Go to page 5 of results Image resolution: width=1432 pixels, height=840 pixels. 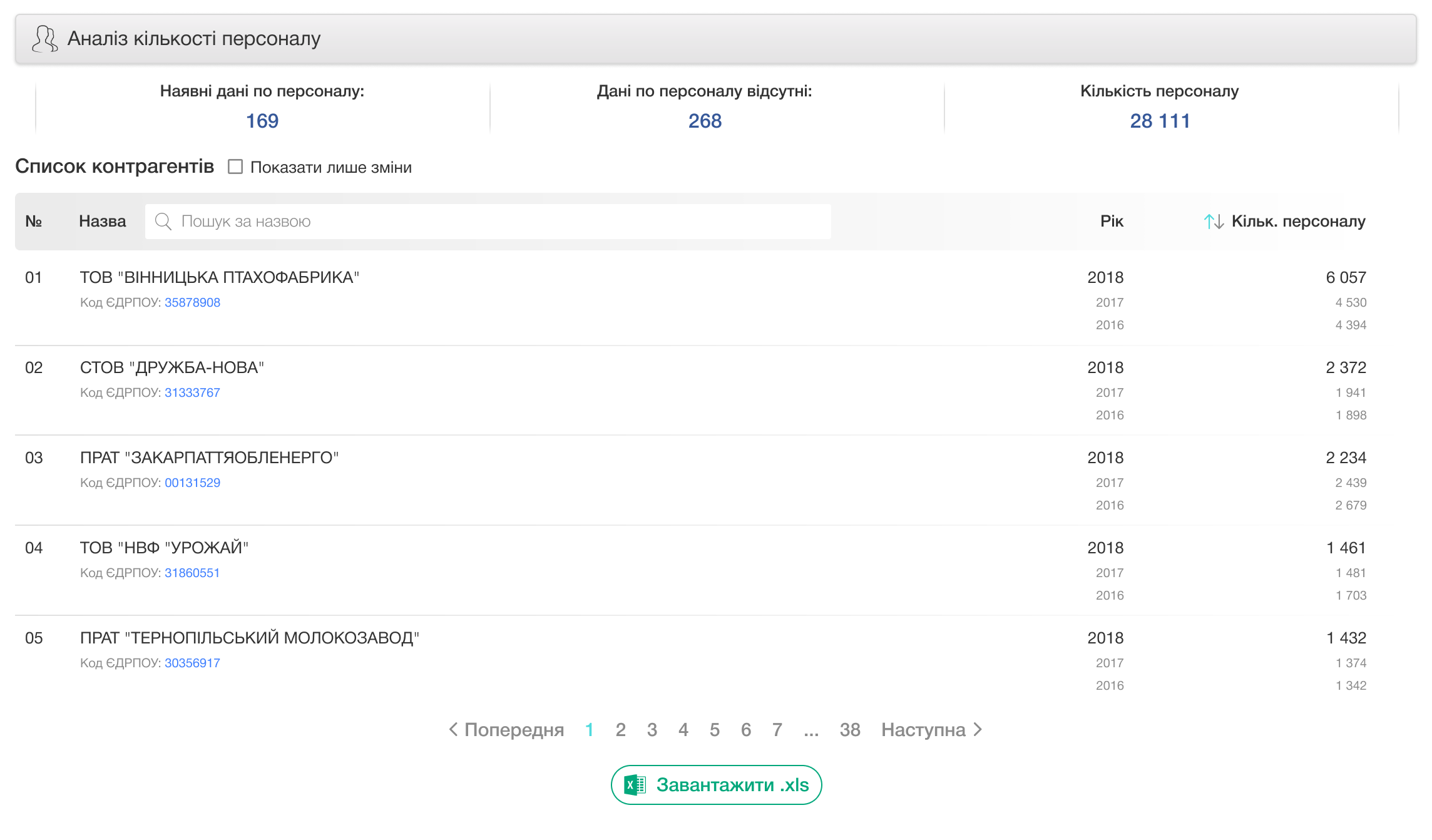tap(714, 730)
